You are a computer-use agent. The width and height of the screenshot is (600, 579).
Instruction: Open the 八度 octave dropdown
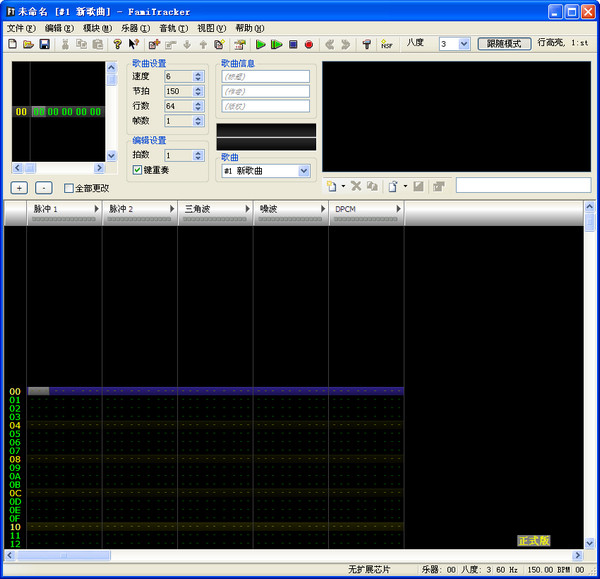(x=463, y=44)
